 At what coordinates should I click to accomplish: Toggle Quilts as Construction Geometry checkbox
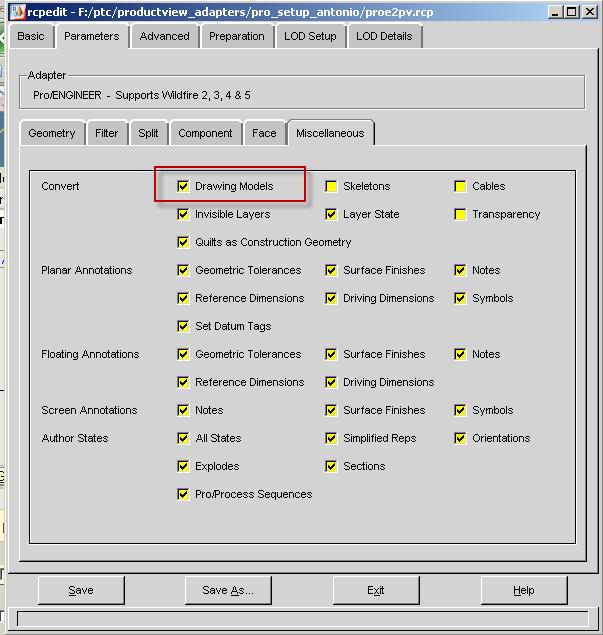click(x=183, y=242)
